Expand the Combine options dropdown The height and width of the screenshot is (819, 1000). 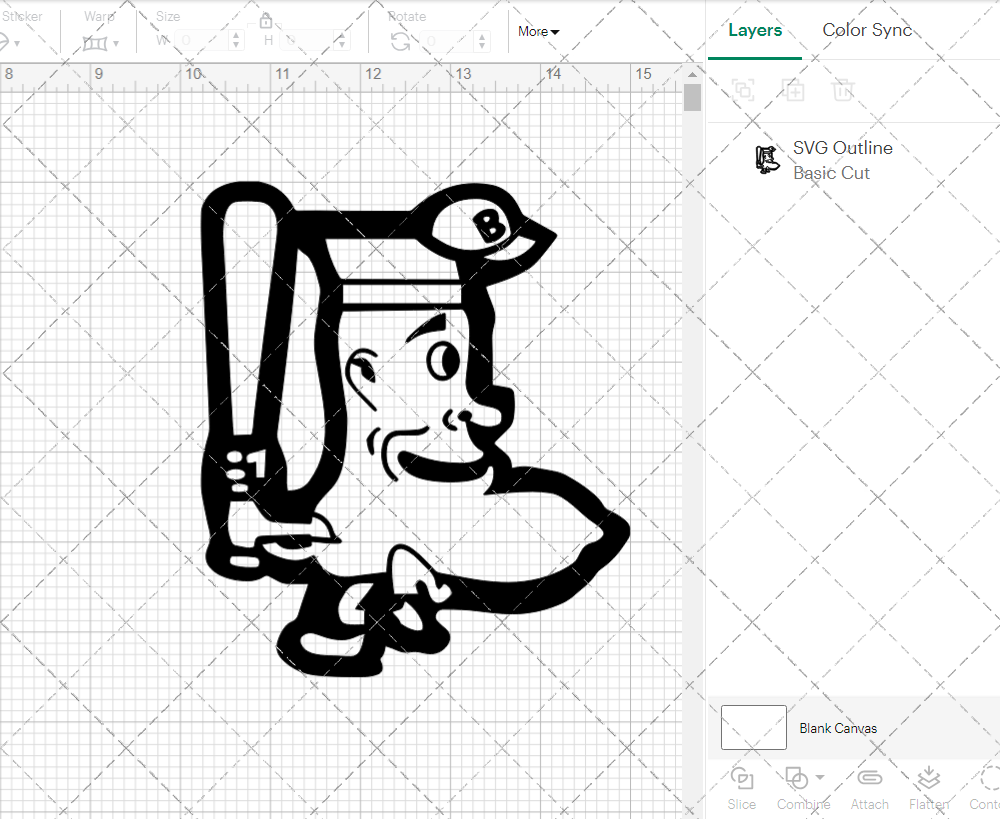pyautogui.click(x=820, y=777)
